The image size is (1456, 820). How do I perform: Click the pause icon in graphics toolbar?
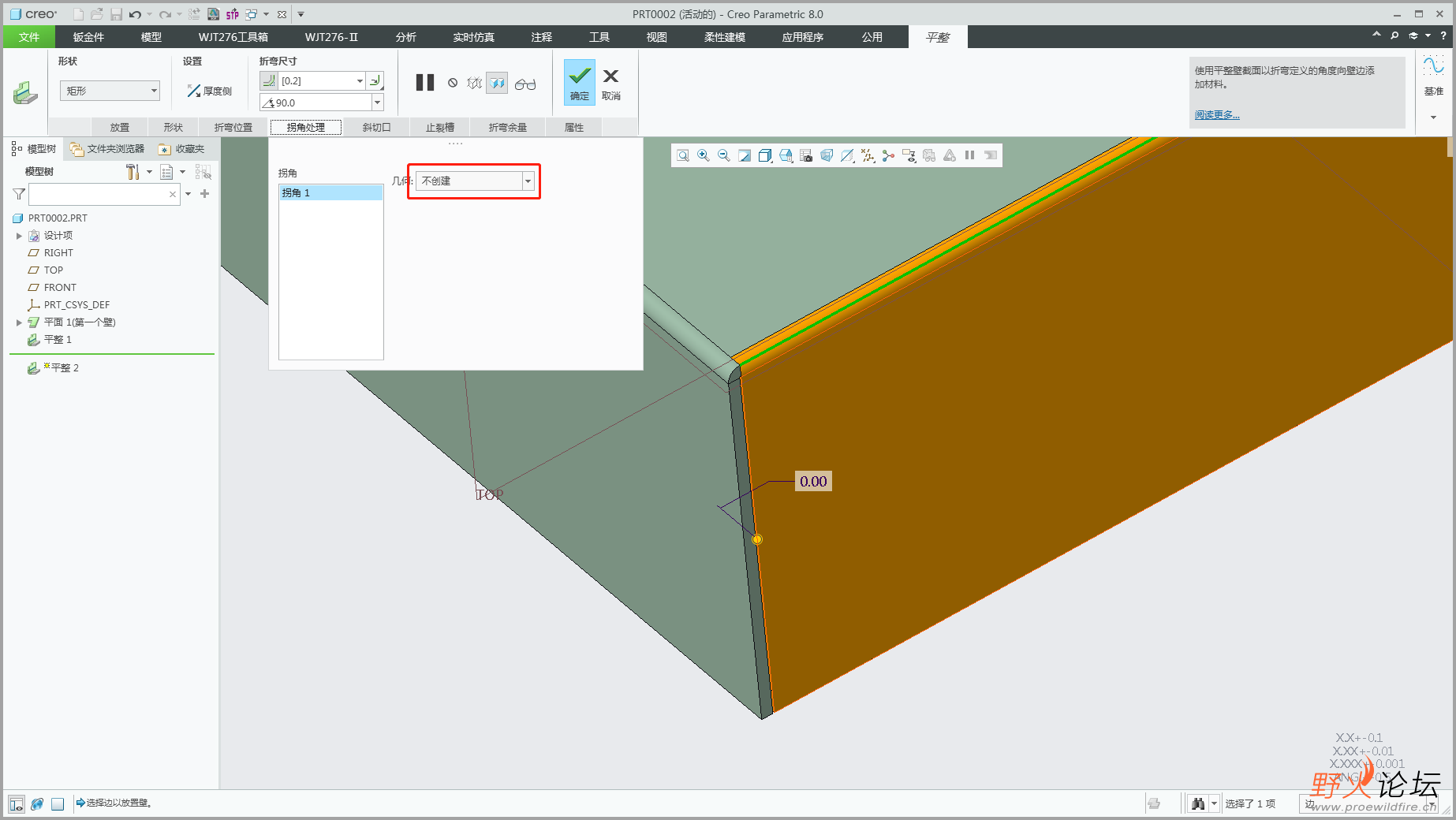970,155
